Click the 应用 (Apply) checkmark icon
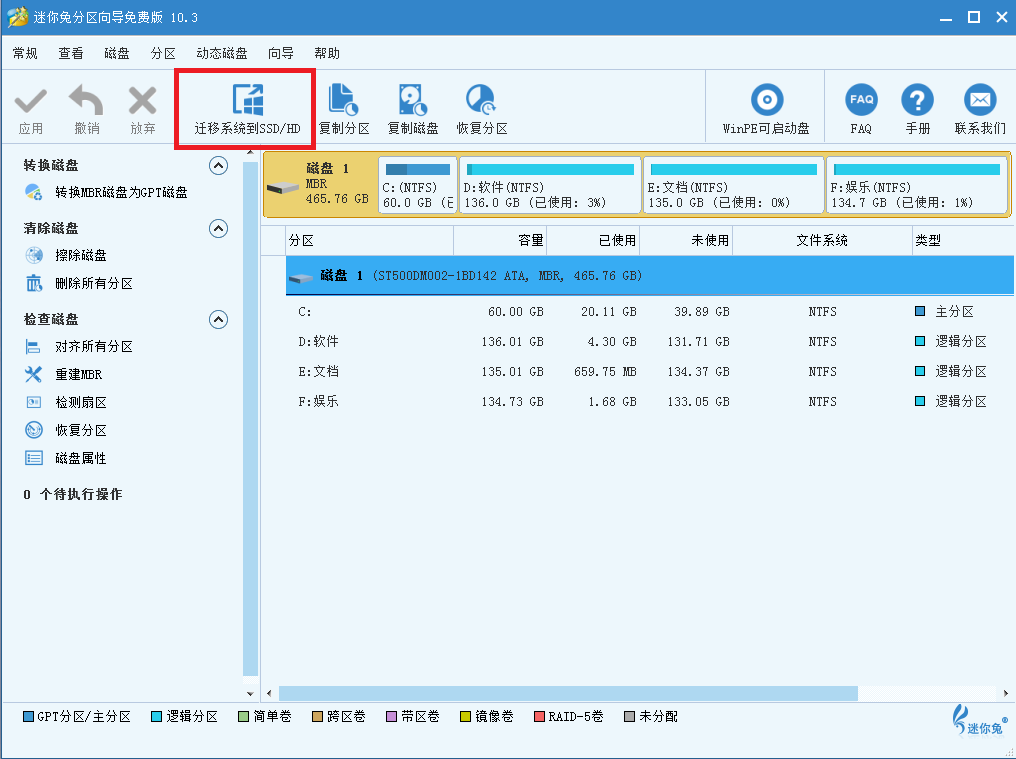Viewport: 1016px width, 759px height. [30, 101]
